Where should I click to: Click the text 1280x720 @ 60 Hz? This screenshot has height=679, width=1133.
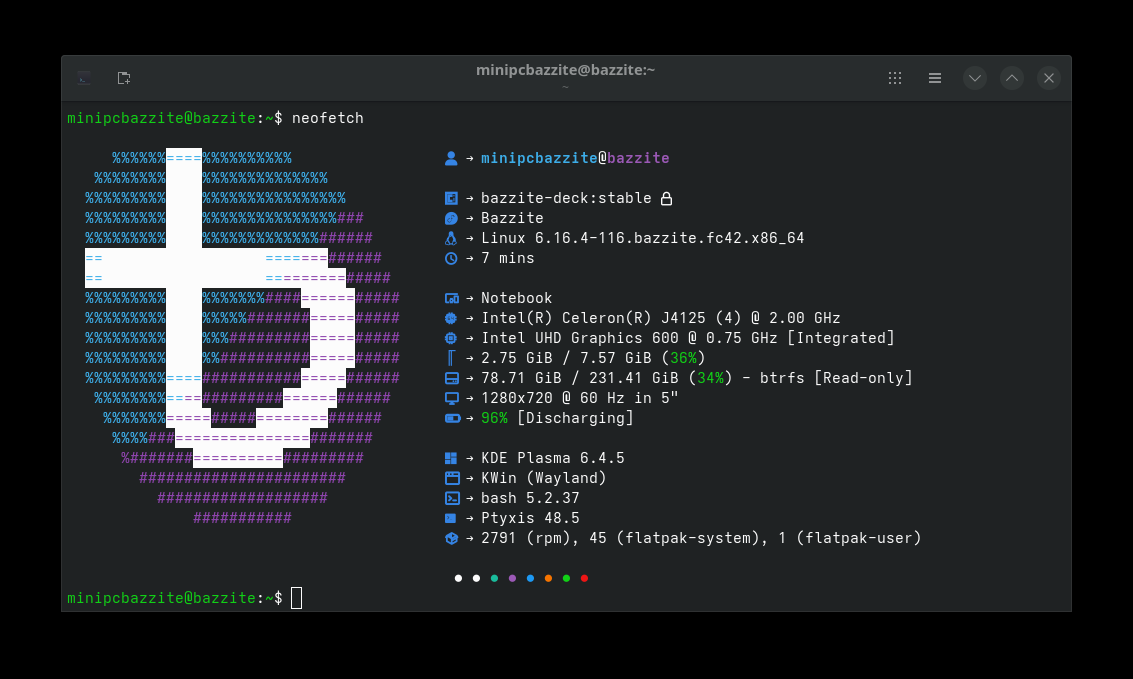(x=553, y=399)
